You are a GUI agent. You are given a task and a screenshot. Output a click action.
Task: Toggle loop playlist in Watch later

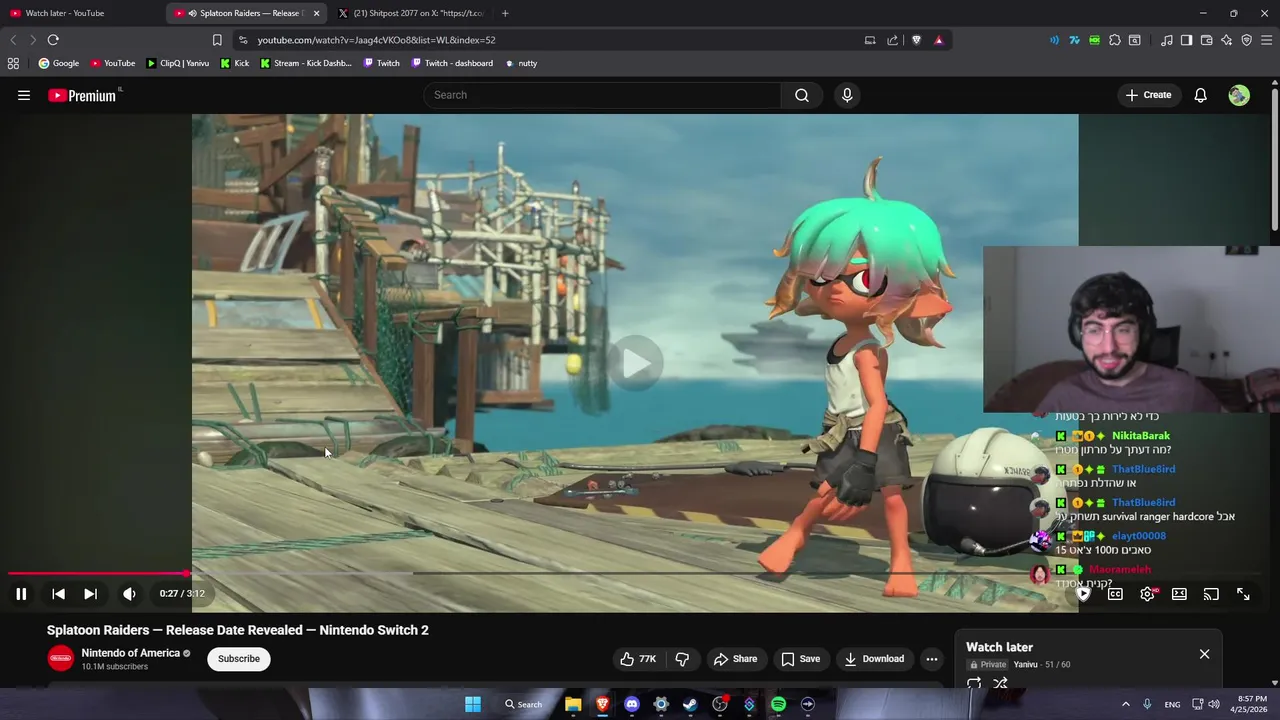(x=974, y=684)
